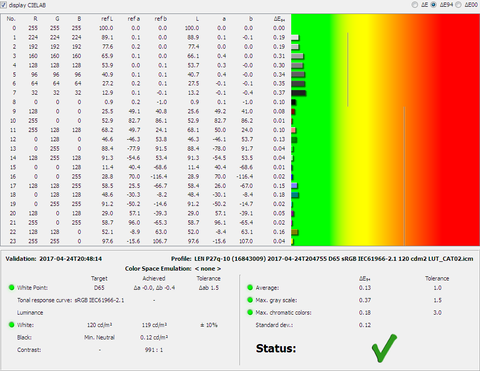Click the Color Space Emulation none value
This screenshot has width=480, height=371.
point(208,269)
